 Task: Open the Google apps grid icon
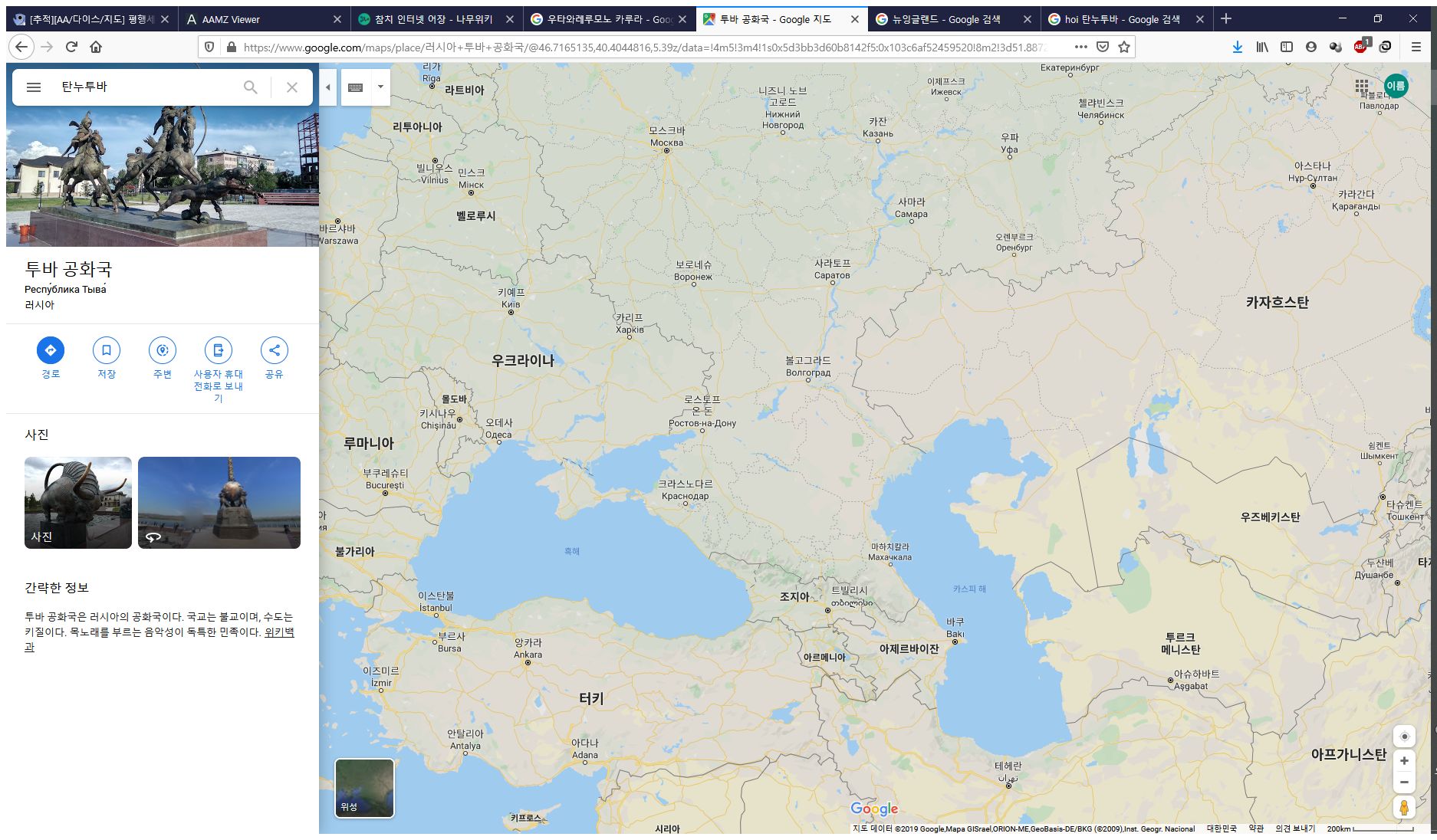click(1362, 86)
